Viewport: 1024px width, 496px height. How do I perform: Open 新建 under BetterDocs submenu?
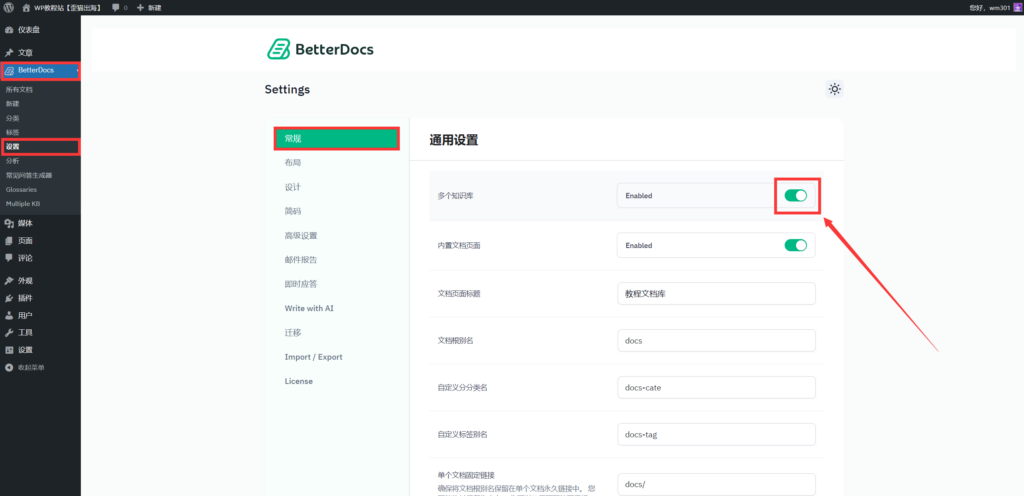(x=12, y=104)
